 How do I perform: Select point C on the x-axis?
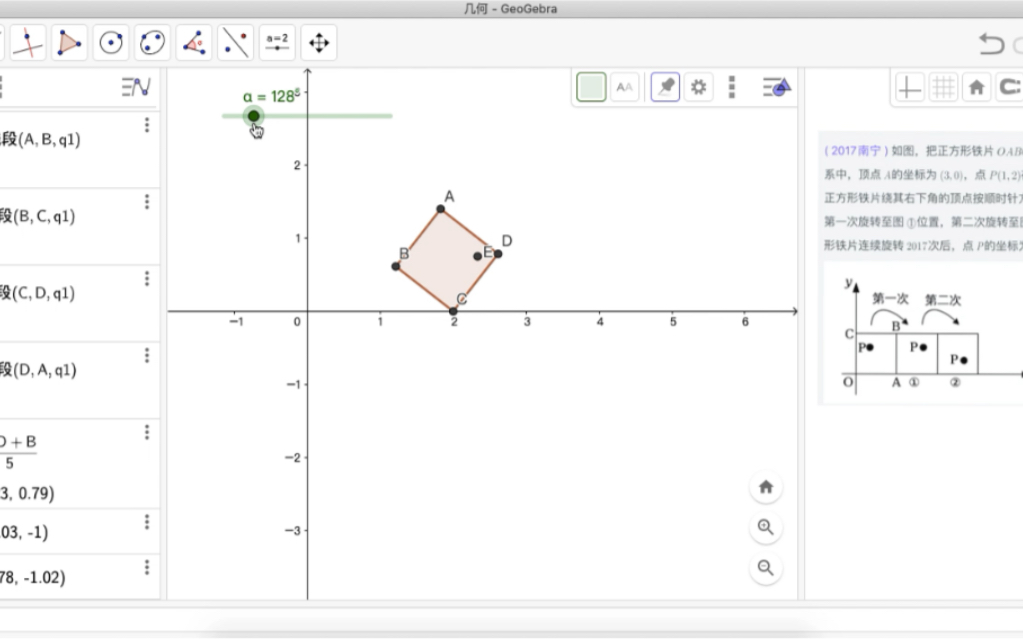tap(453, 311)
